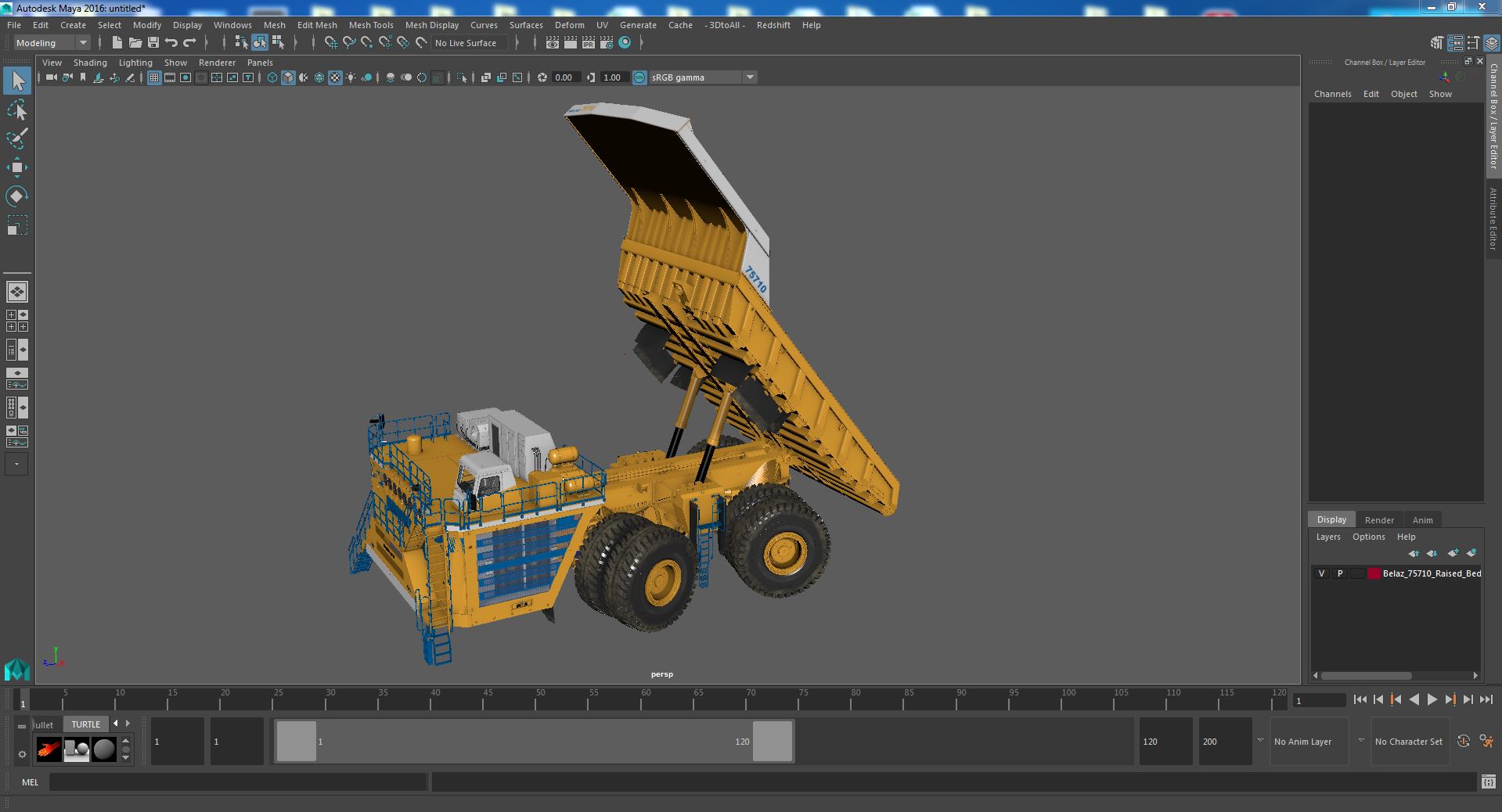The width and height of the screenshot is (1502, 812).
Task: Toggle visibility V of Belaz layer
Action: 1321,573
